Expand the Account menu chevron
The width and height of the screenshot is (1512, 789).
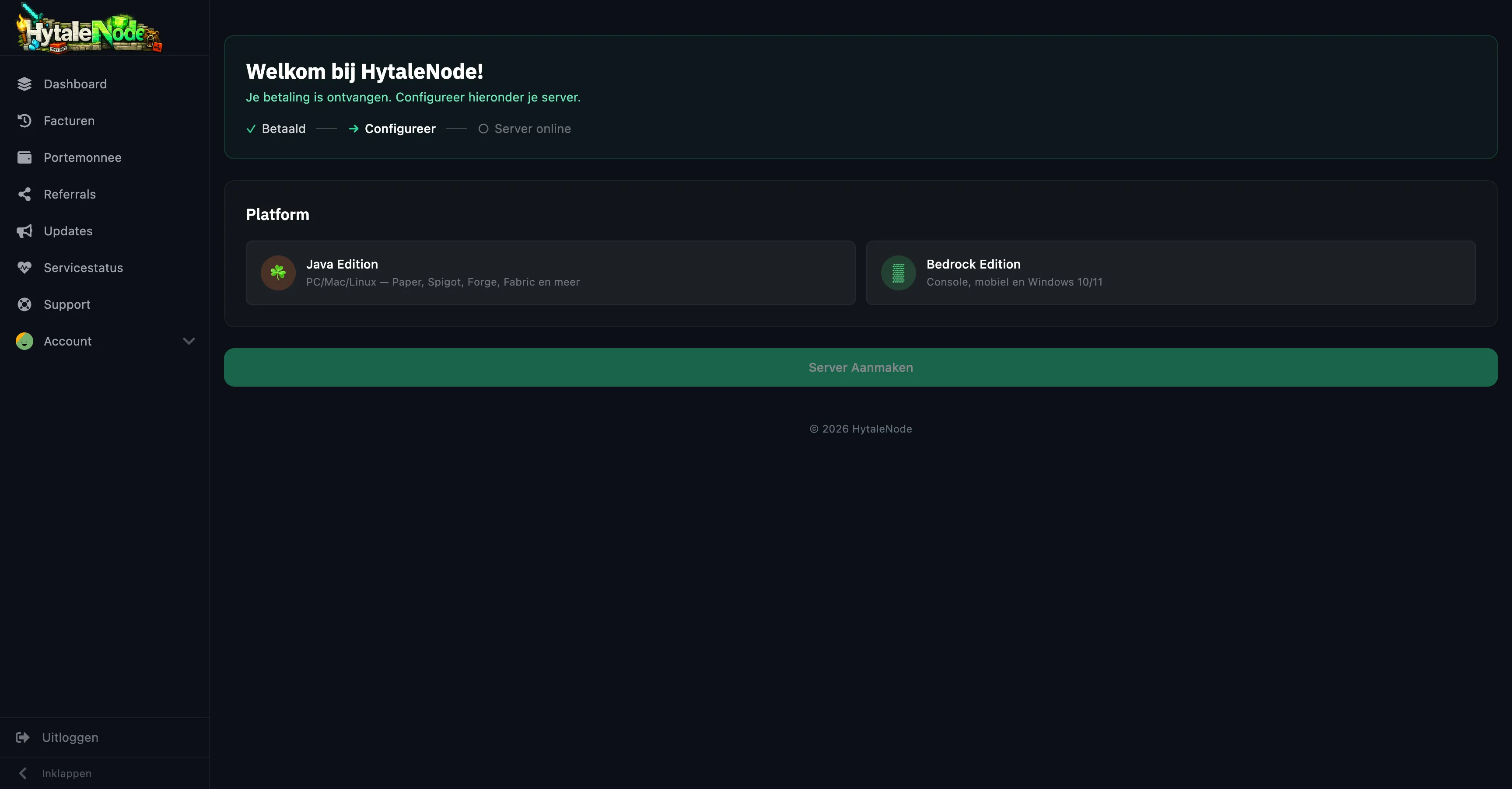coord(189,341)
